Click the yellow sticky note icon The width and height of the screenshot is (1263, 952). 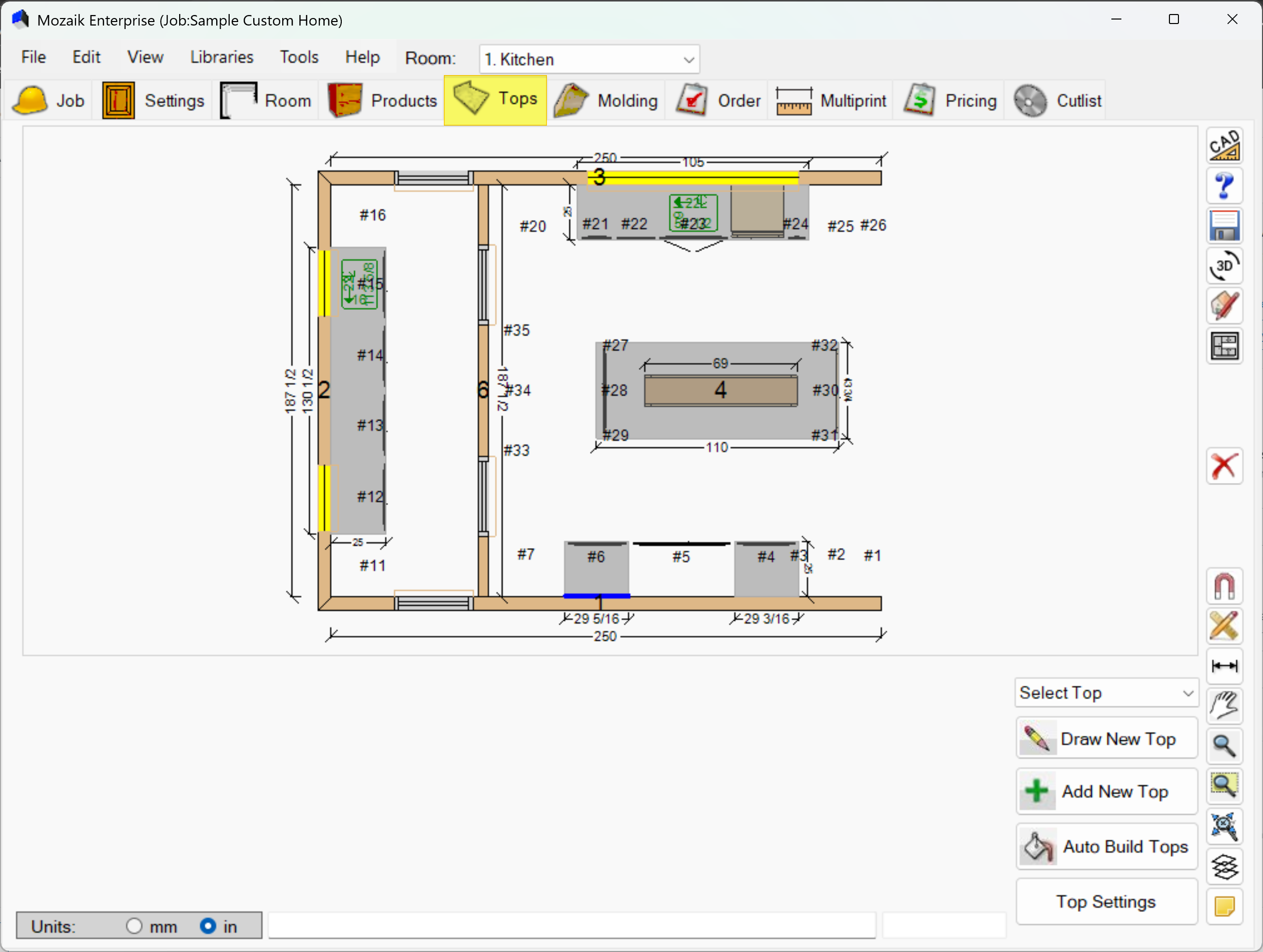click(x=1223, y=906)
